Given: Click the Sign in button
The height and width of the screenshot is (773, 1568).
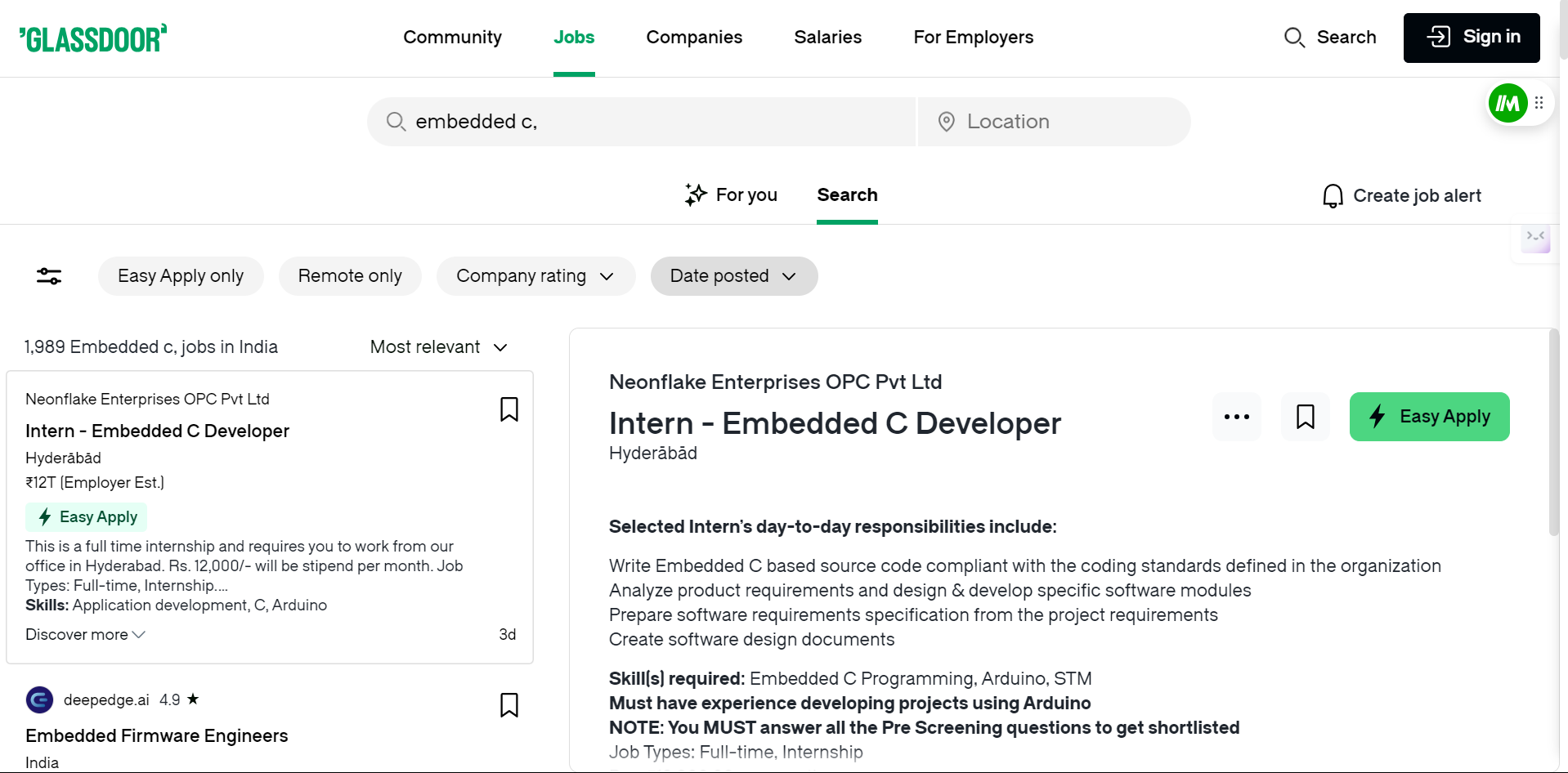Looking at the screenshot, I should pyautogui.click(x=1472, y=38).
